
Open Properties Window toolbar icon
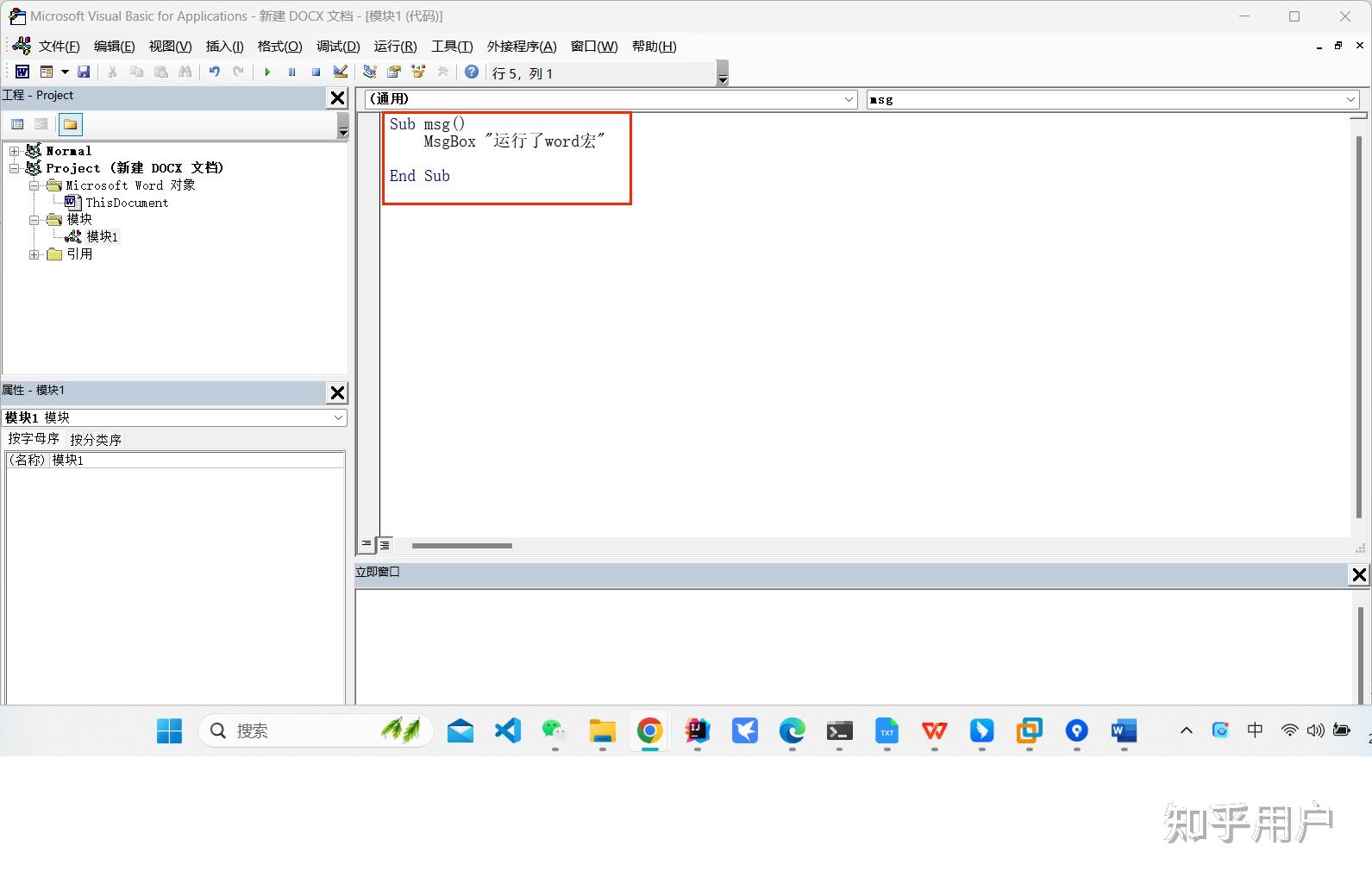click(394, 72)
